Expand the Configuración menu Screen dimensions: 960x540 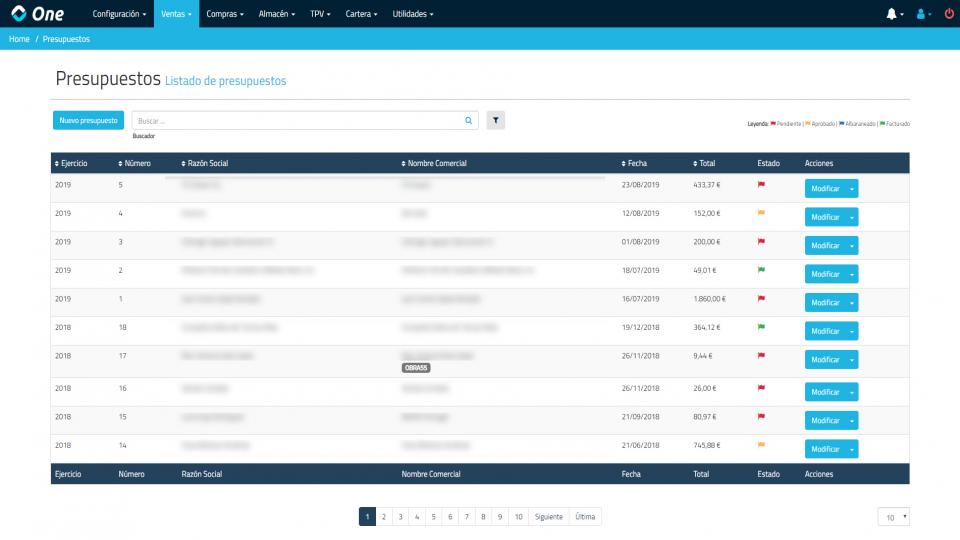tap(119, 14)
